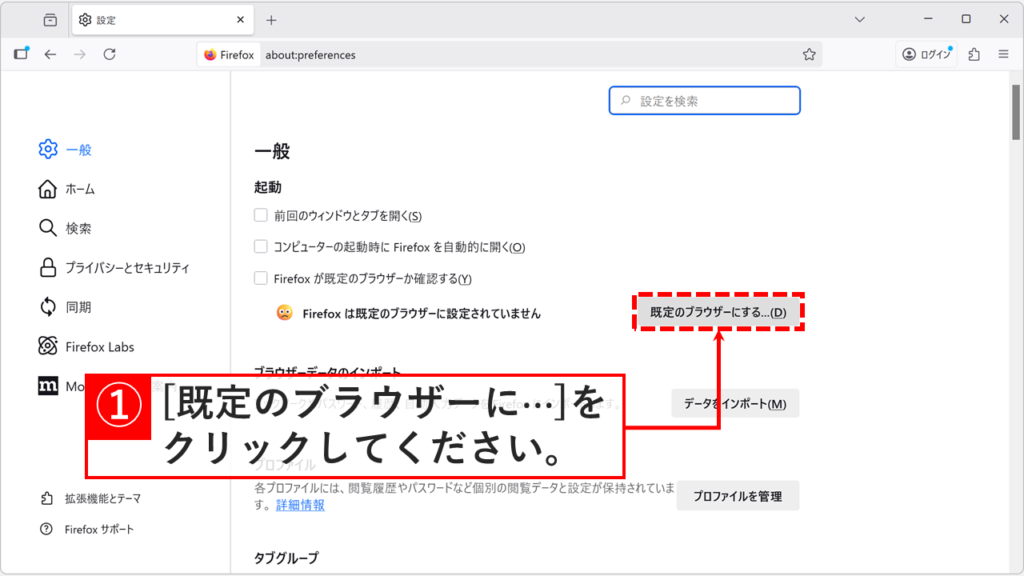Open the Firefox application menu
1024x576 pixels.
pyautogui.click(x=1002, y=55)
